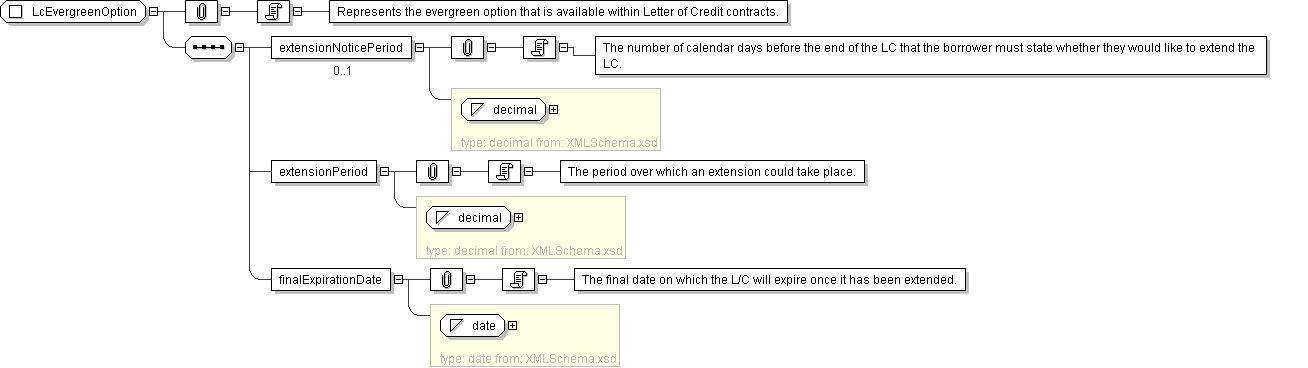
Task: Click the evergreen option description text
Action: pos(558,13)
